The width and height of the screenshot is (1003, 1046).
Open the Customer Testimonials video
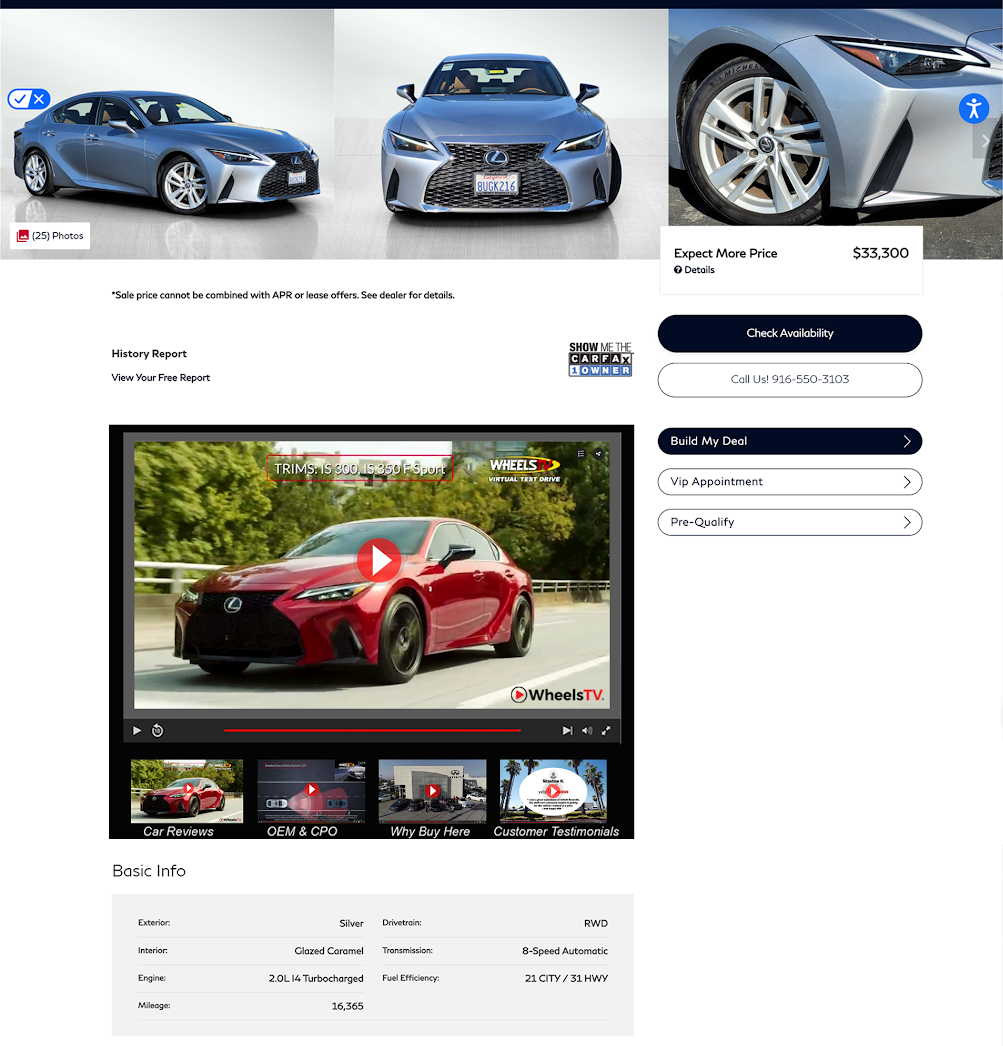[552, 790]
